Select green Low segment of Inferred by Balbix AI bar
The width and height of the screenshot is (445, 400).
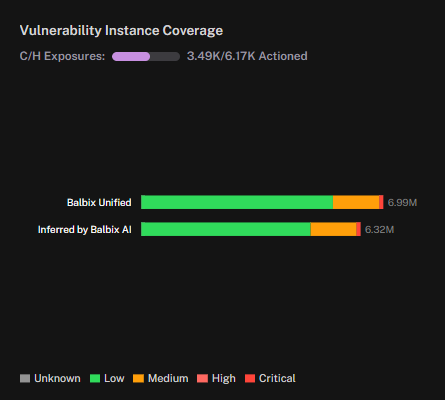(x=226, y=229)
